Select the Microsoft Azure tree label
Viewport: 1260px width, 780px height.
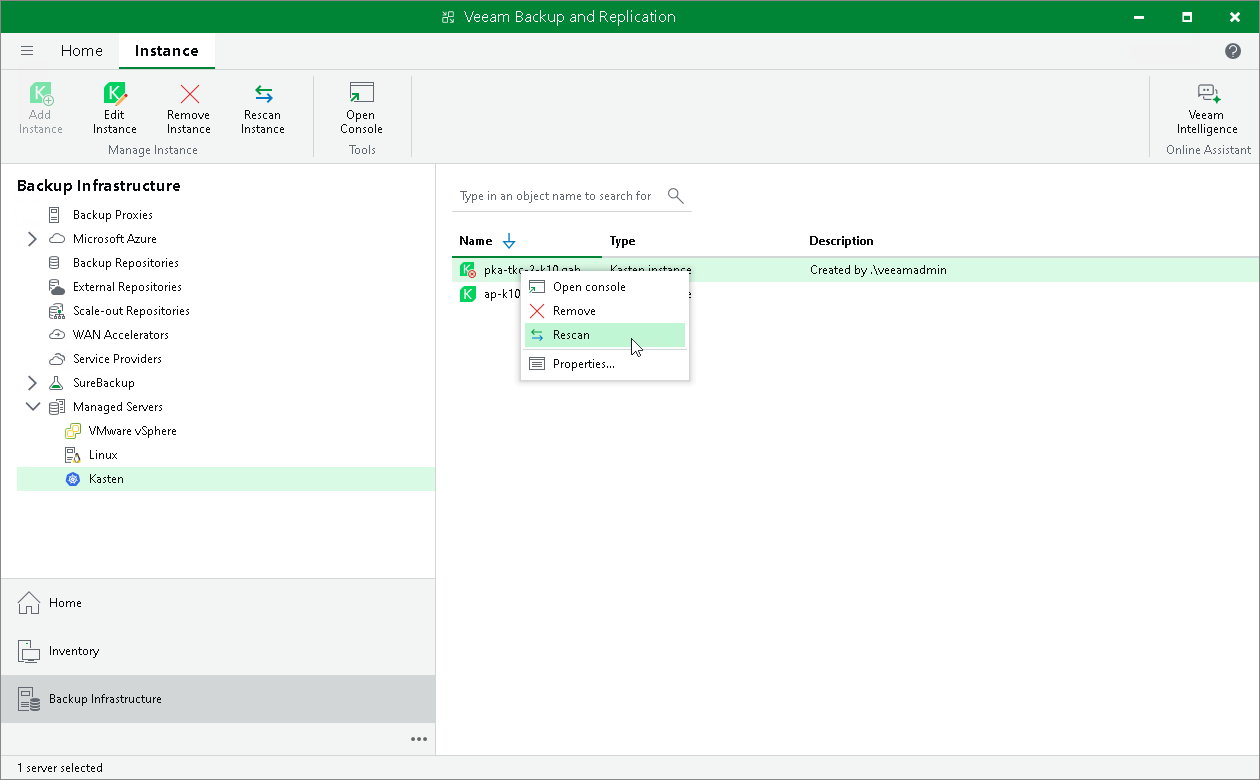(x=115, y=239)
